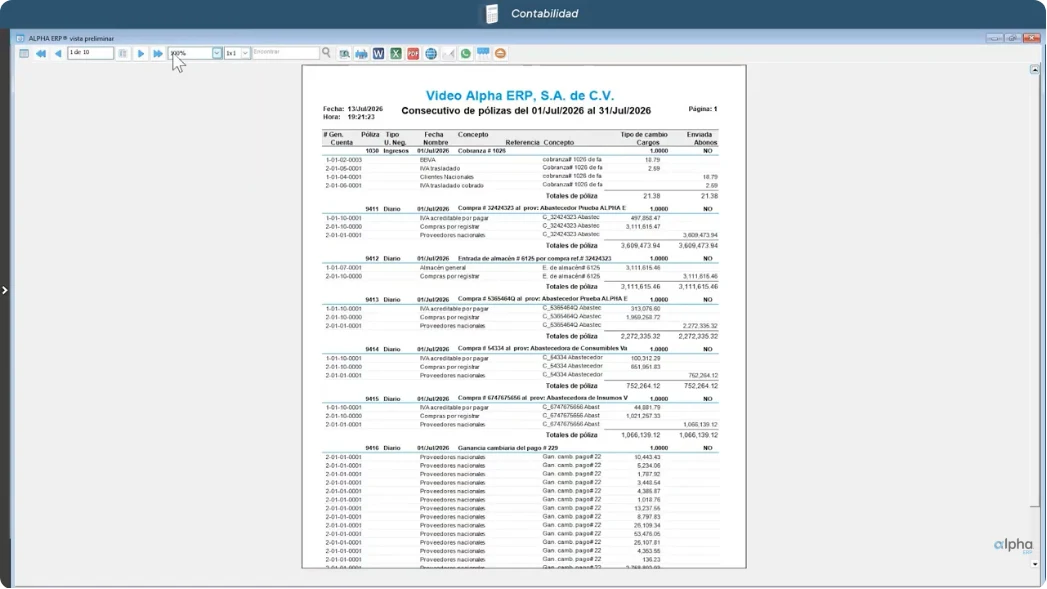The width and height of the screenshot is (1047, 589).
Task: Click the page number field "1 de 10"
Action: click(x=90, y=53)
